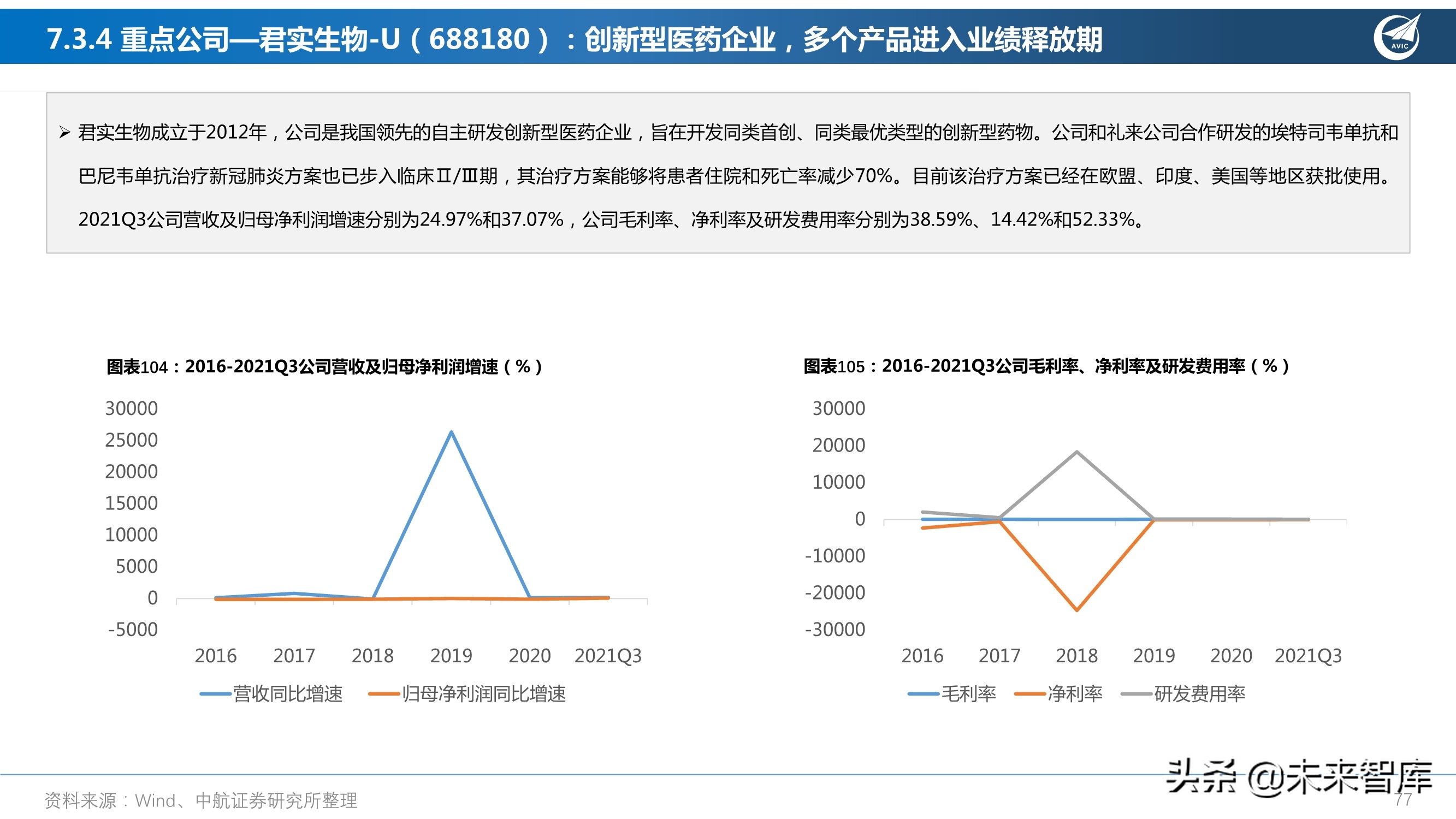The width and height of the screenshot is (1456, 819).
Task: Click the -30000 axis label in right chart
Action: [835, 630]
